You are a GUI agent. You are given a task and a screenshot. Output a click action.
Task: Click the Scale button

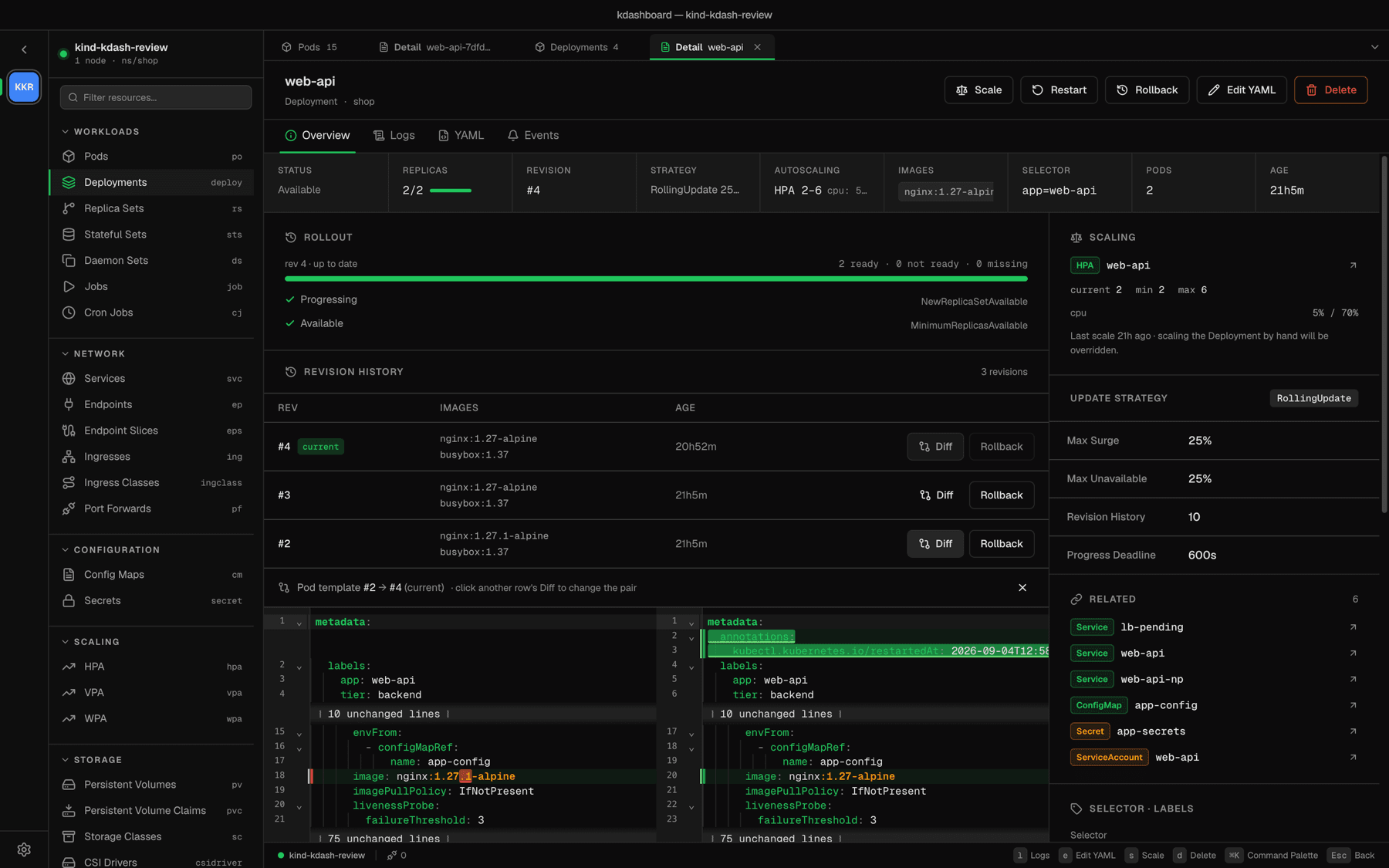coord(978,90)
